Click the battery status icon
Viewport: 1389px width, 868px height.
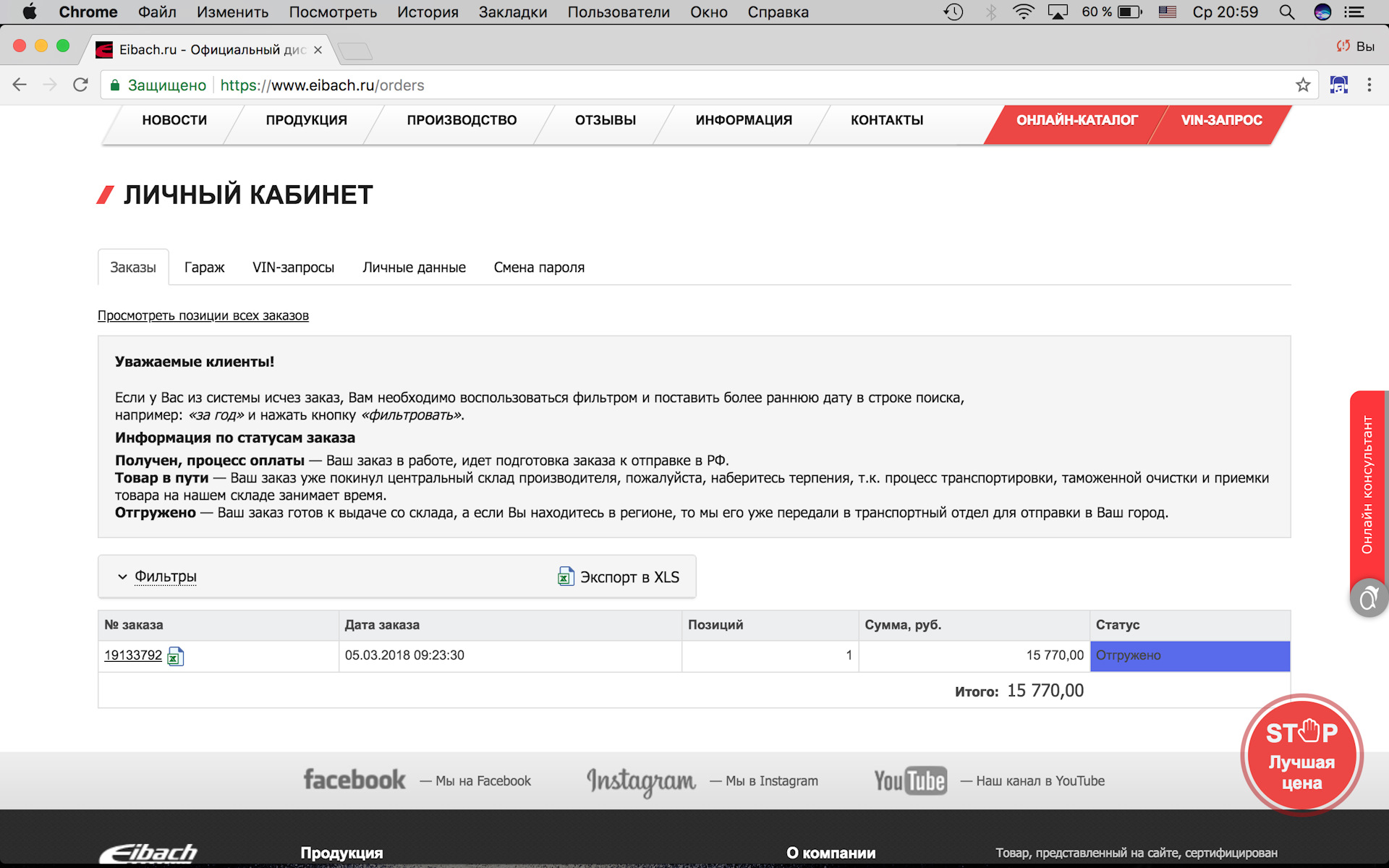[x=1130, y=12]
